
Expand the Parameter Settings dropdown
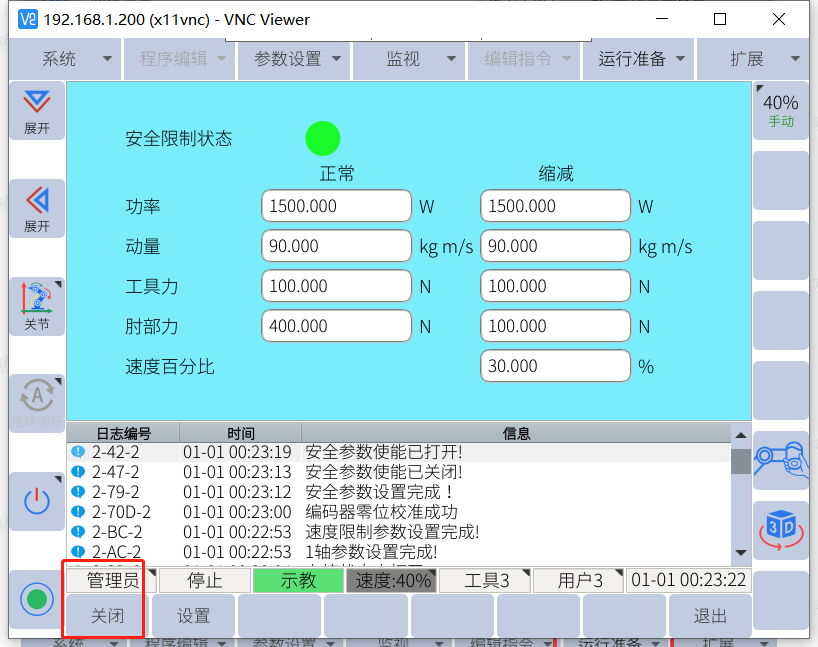pyautogui.click(x=298, y=59)
